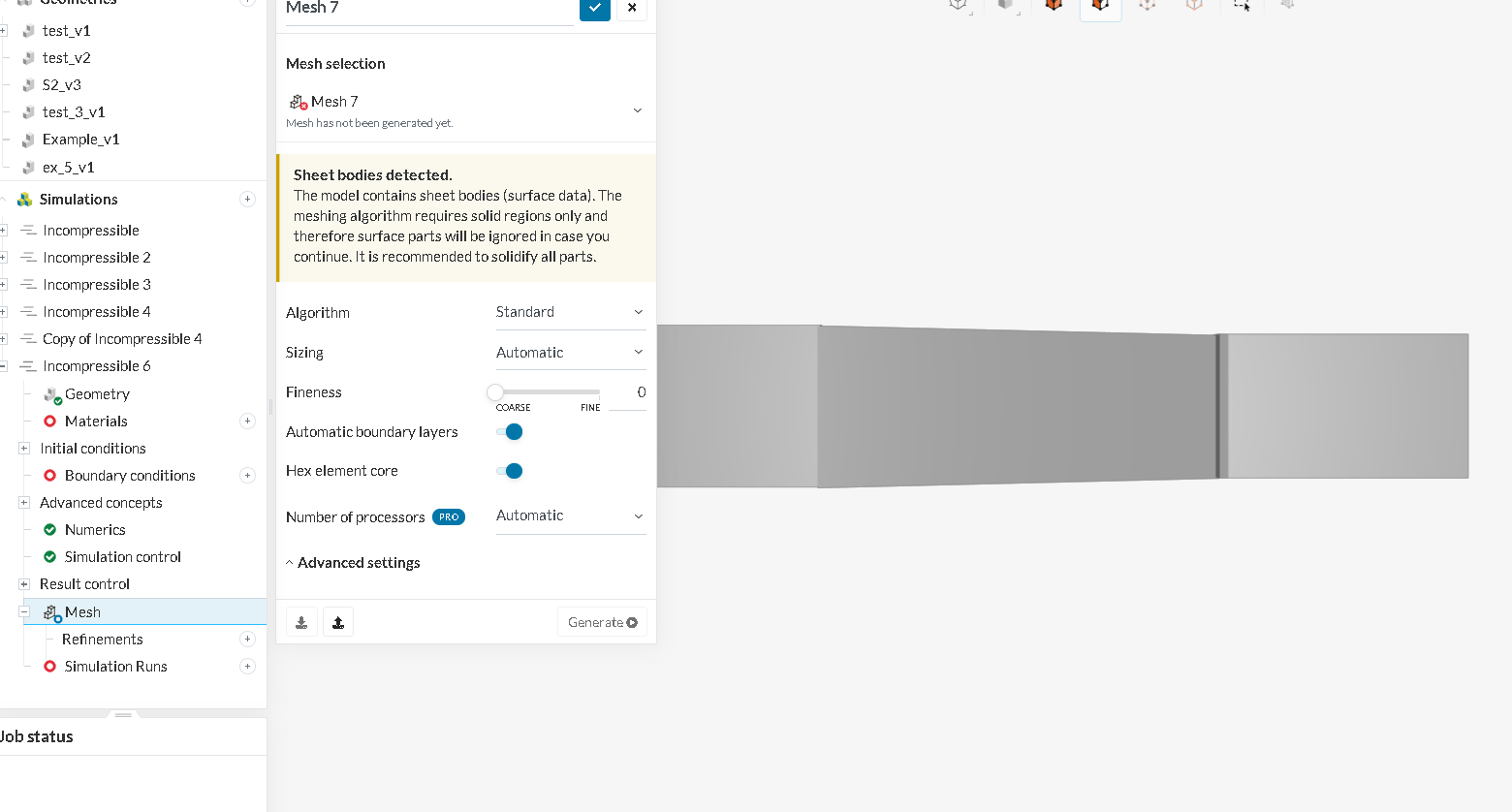Open the Sizing dropdown showing Automatic
The image size is (1512, 812).
point(571,352)
